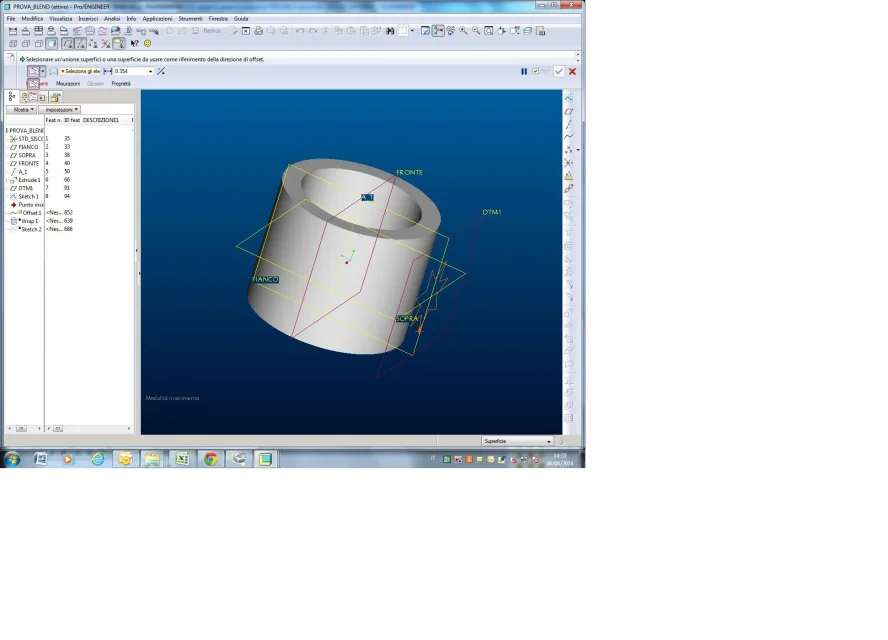888x640 pixels.
Task: Toggle datum plane display
Action: pos(67,44)
